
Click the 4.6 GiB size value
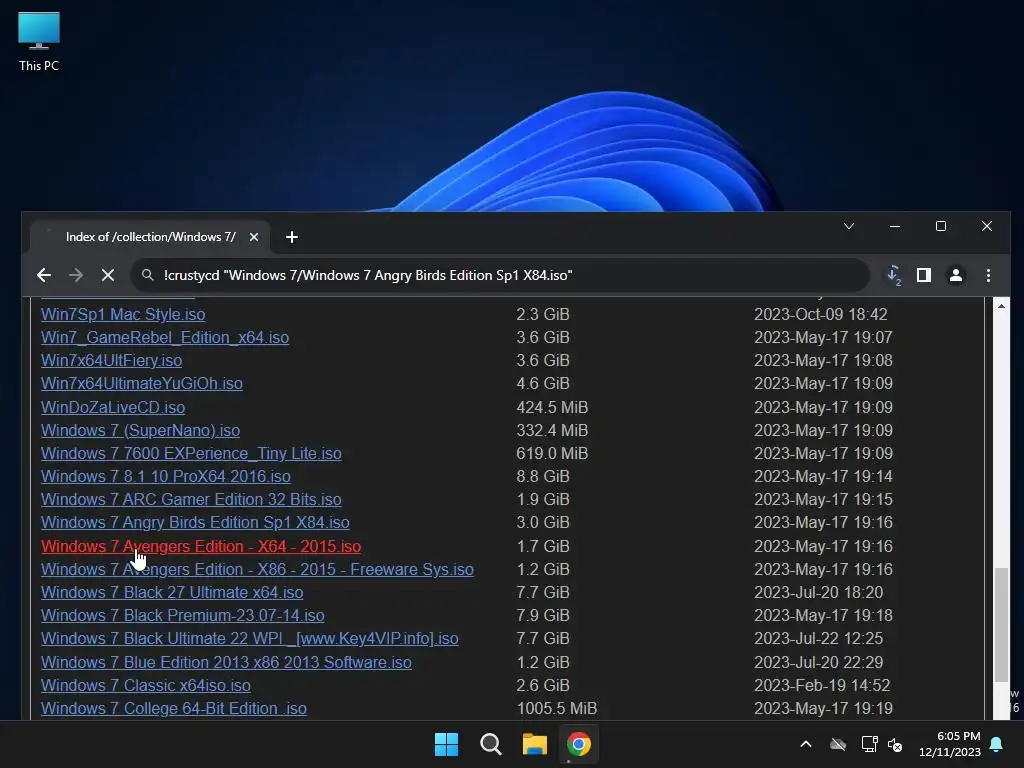543,383
